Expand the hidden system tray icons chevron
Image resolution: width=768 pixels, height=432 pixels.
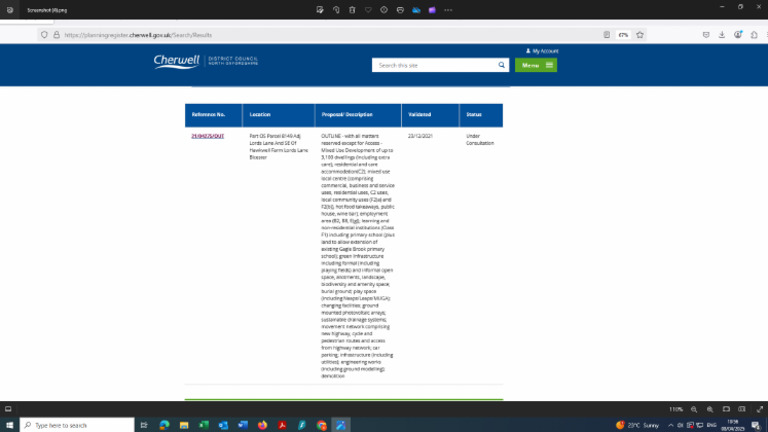(x=671, y=425)
